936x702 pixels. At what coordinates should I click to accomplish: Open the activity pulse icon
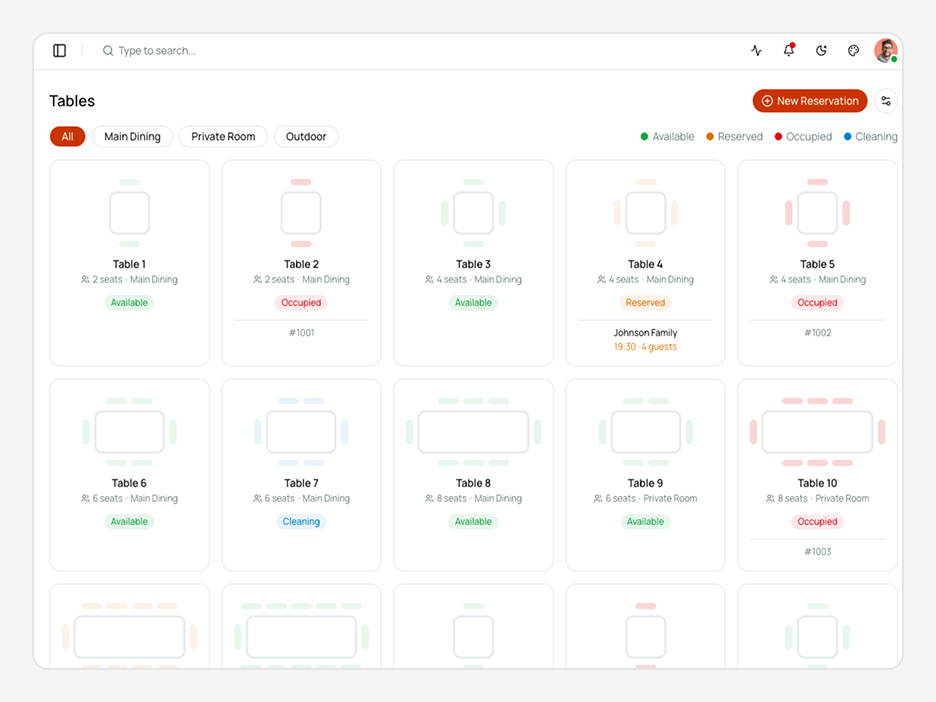[x=756, y=51]
